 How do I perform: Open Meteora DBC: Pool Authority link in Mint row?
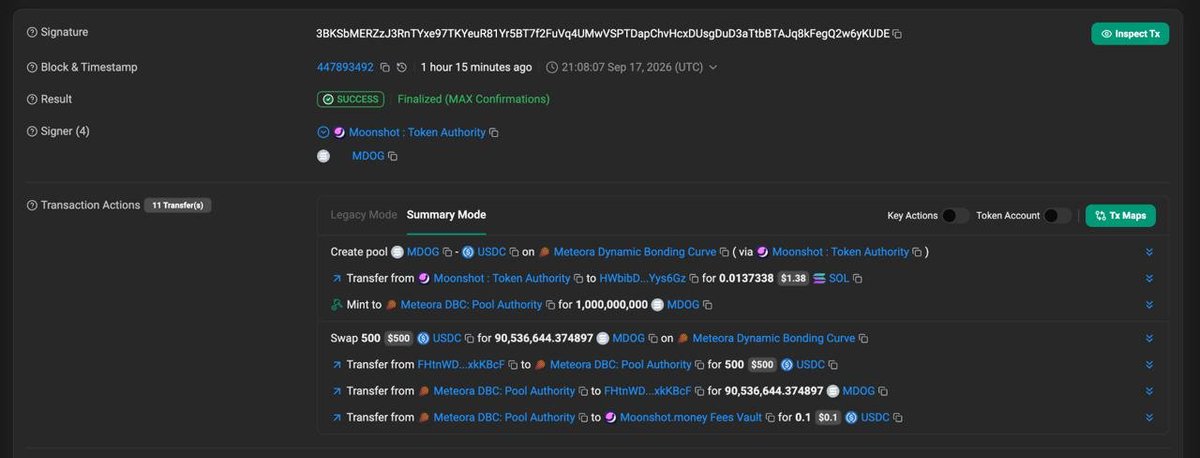coord(472,304)
